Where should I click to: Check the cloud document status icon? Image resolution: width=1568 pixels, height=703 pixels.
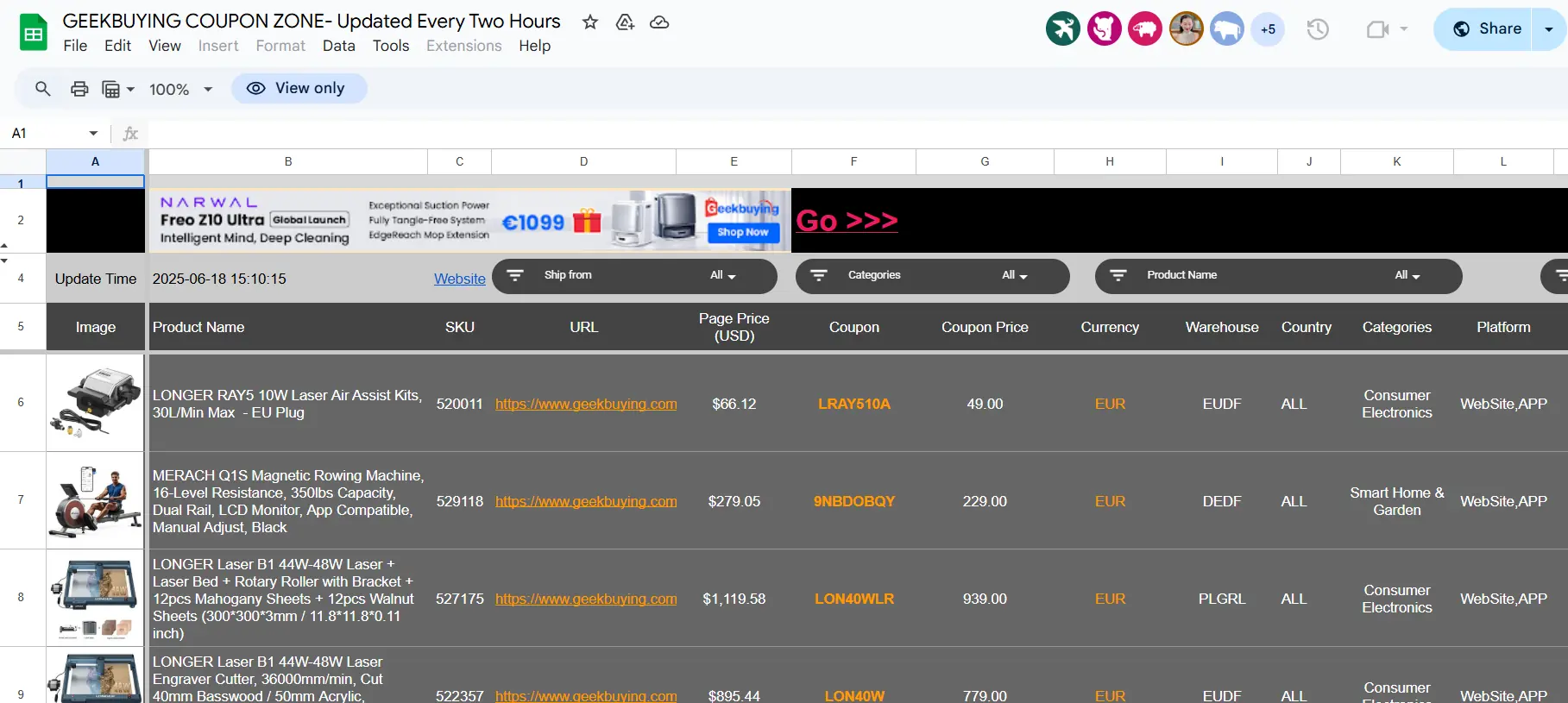[659, 22]
